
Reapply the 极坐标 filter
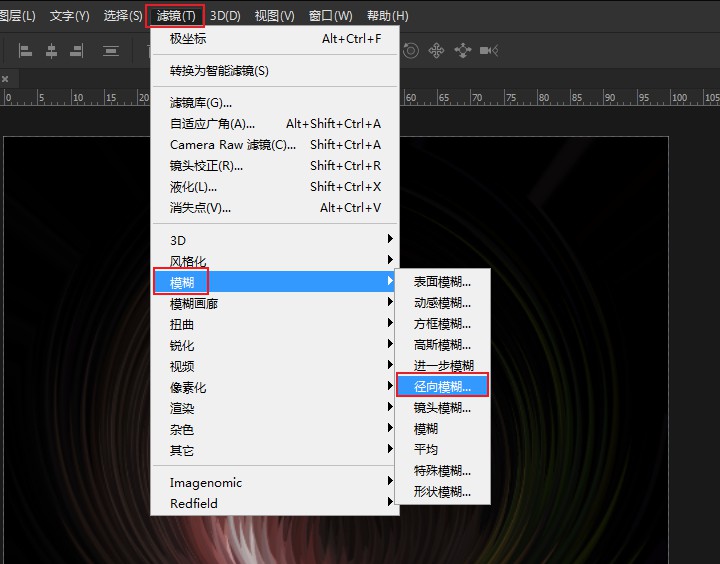[x=275, y=39]
